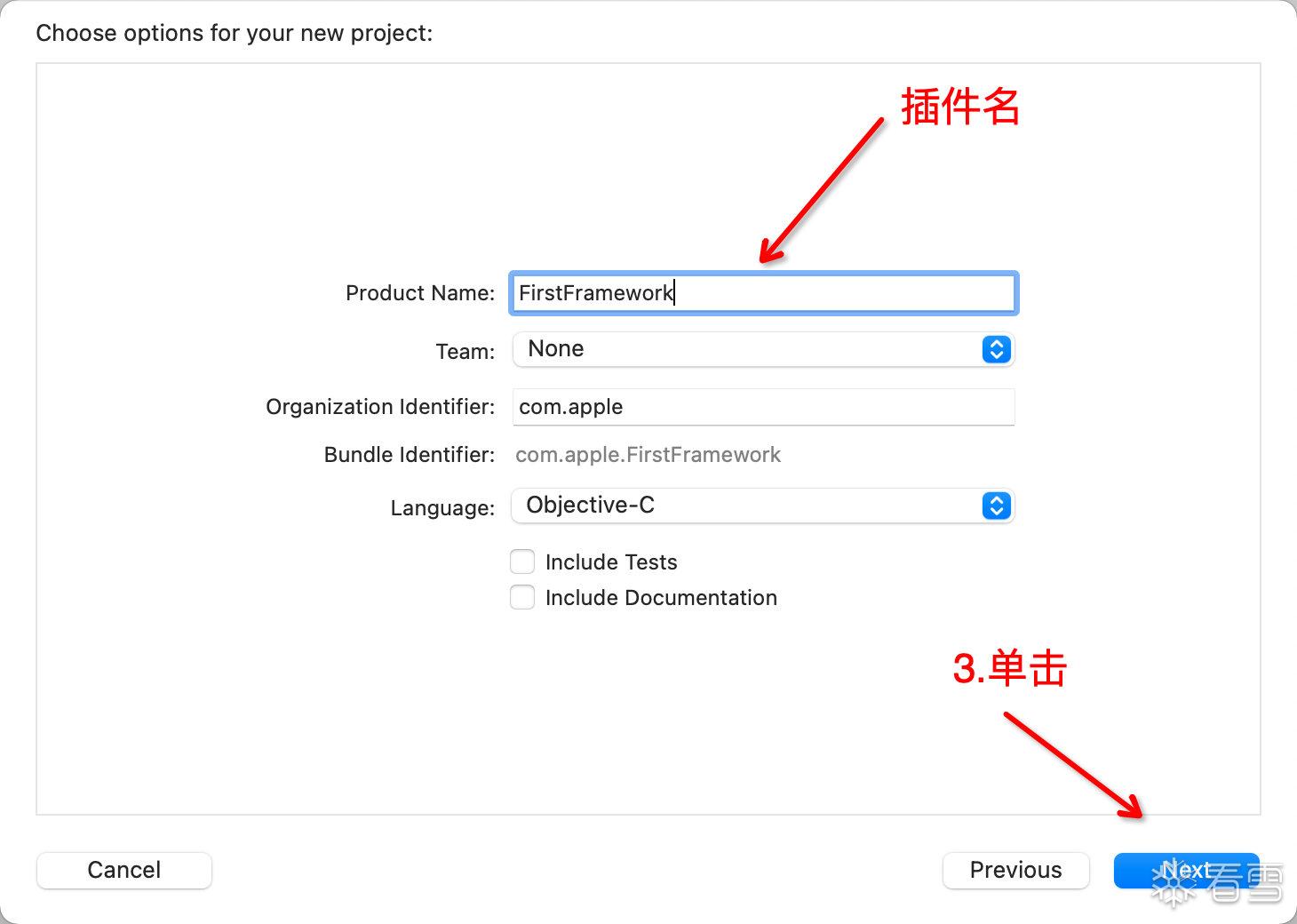Click the Organization Identifier field com.apple
Viewport: 1297px width, 924px height.
(x=763, y=407)
